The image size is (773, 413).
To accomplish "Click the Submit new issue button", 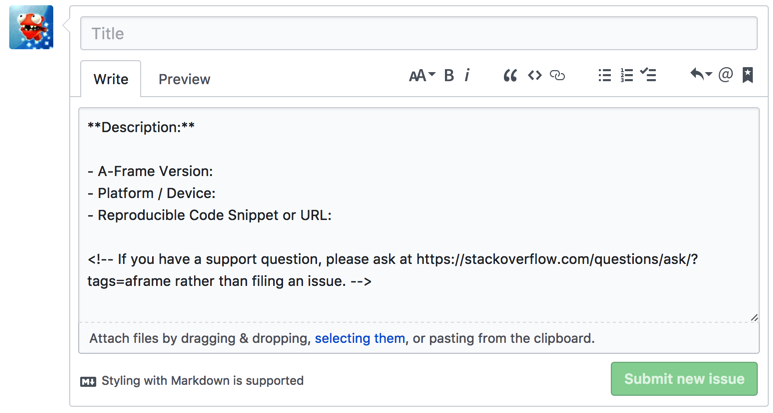I will [684, 379].
